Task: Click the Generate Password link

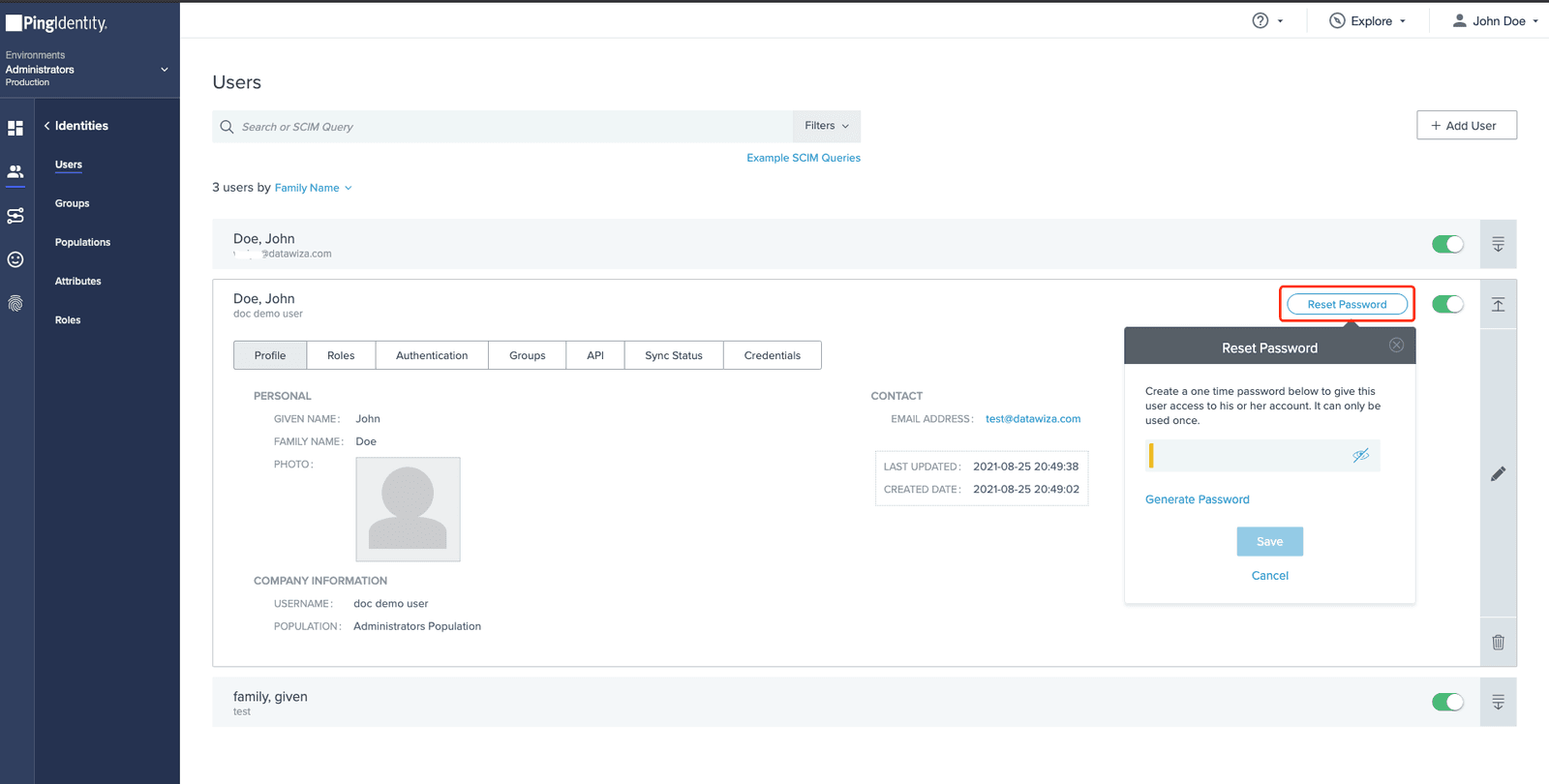Action: click(1198, 499)
